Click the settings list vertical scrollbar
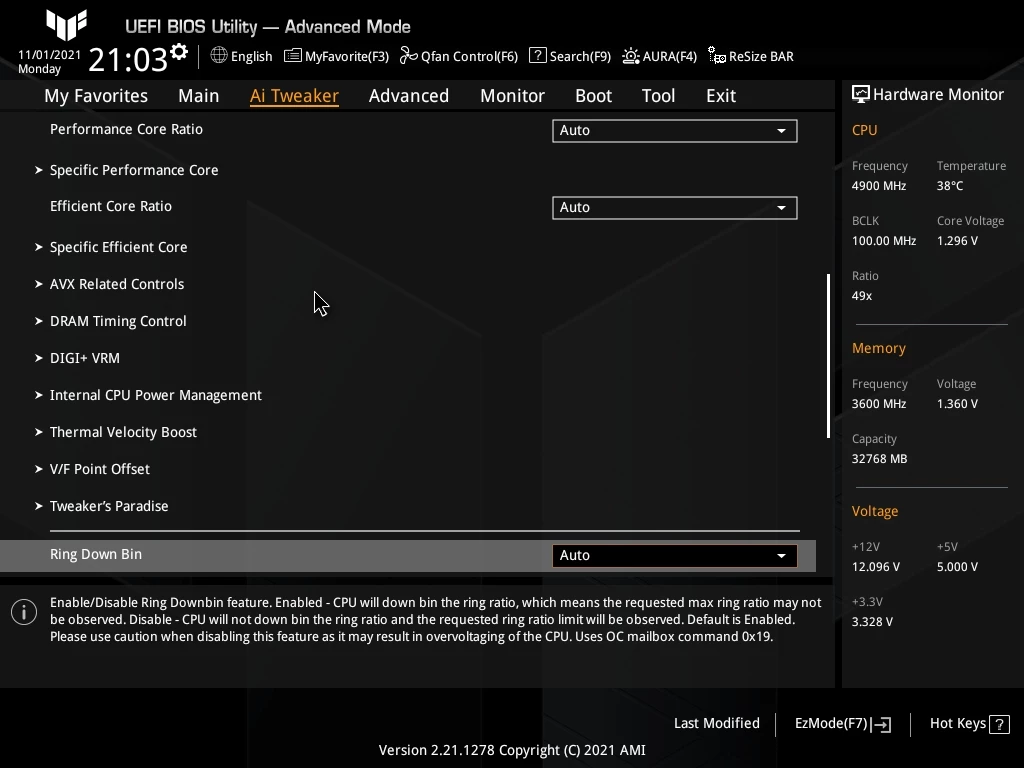 (x=828, y=356)
